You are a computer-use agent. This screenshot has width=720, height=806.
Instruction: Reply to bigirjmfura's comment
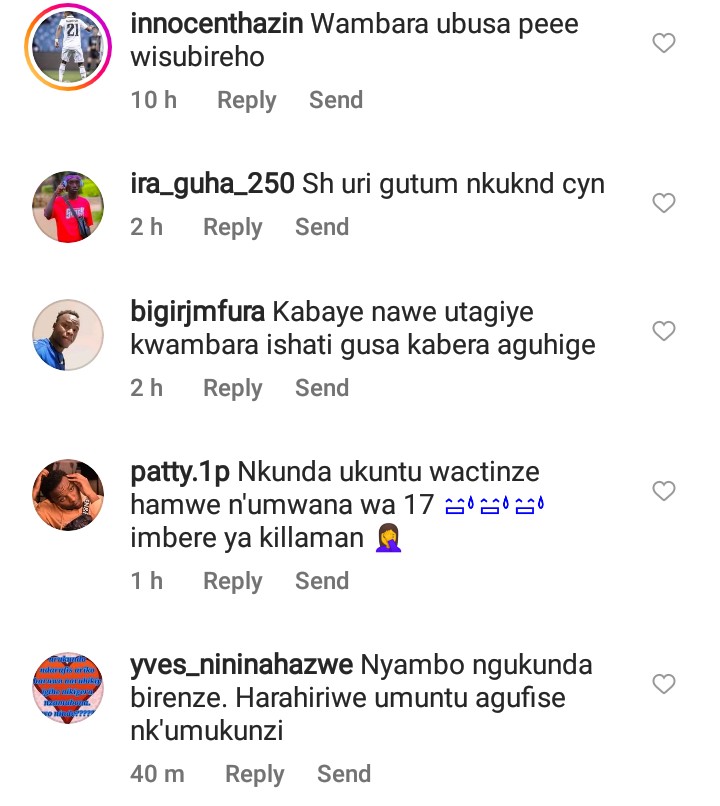(x=233, y=388)
